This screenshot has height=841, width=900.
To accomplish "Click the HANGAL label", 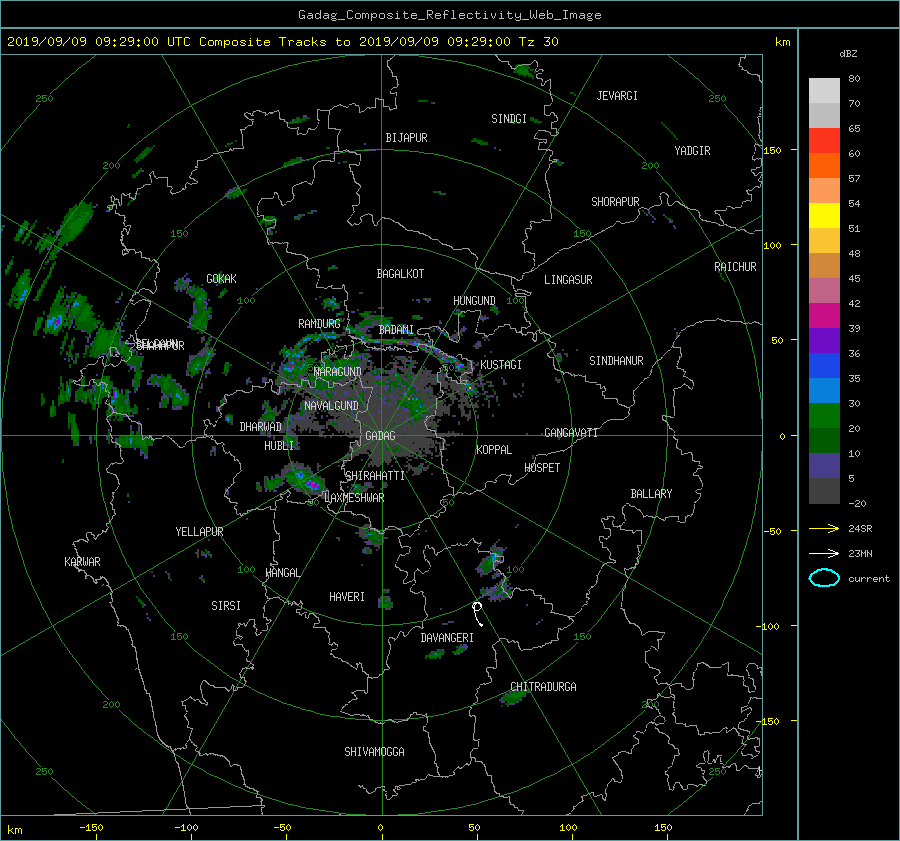I will click(x=282, y=573).
